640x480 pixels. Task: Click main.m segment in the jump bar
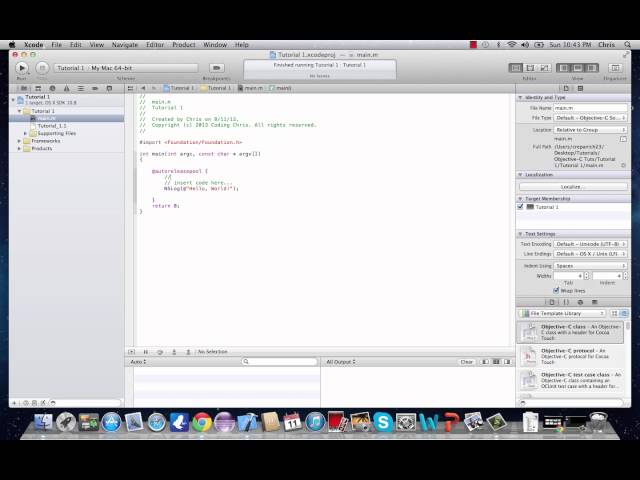251,88
